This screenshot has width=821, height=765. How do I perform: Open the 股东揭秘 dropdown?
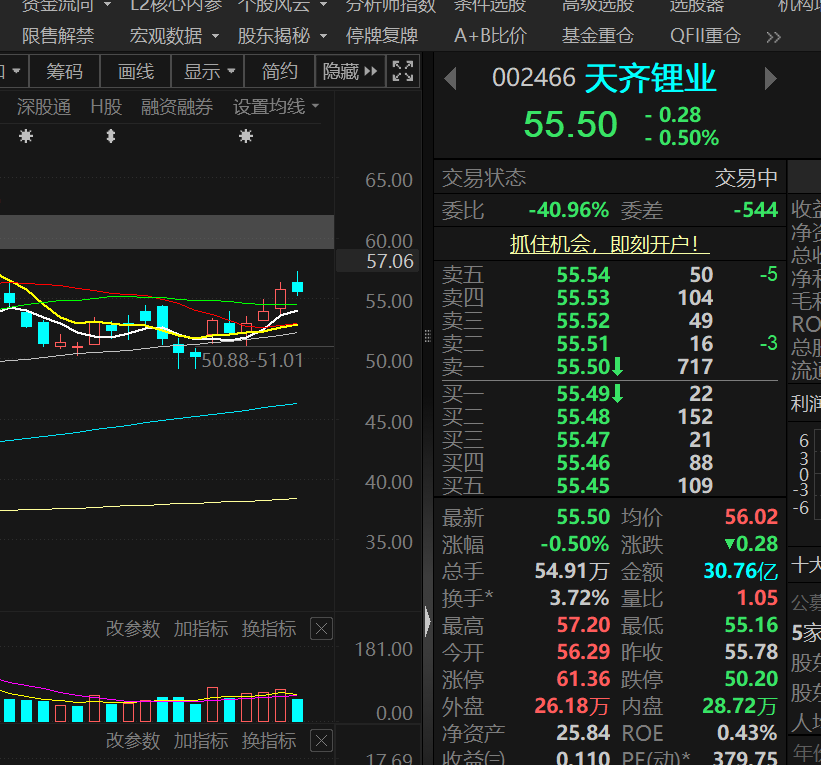coord(282,36)
